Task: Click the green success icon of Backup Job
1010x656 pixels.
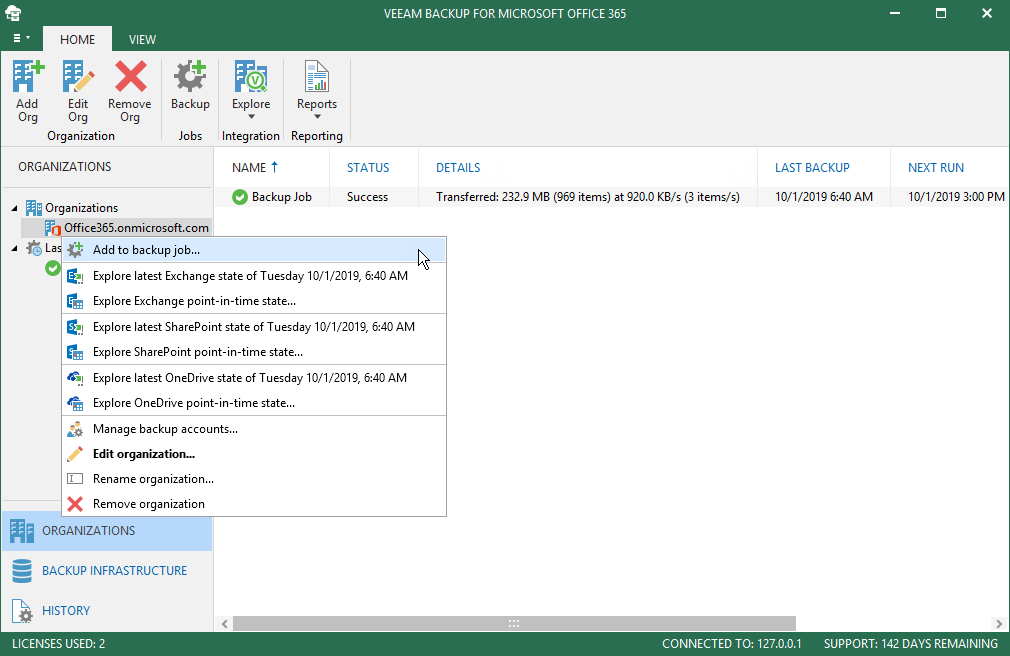Action: click(240, 197)
